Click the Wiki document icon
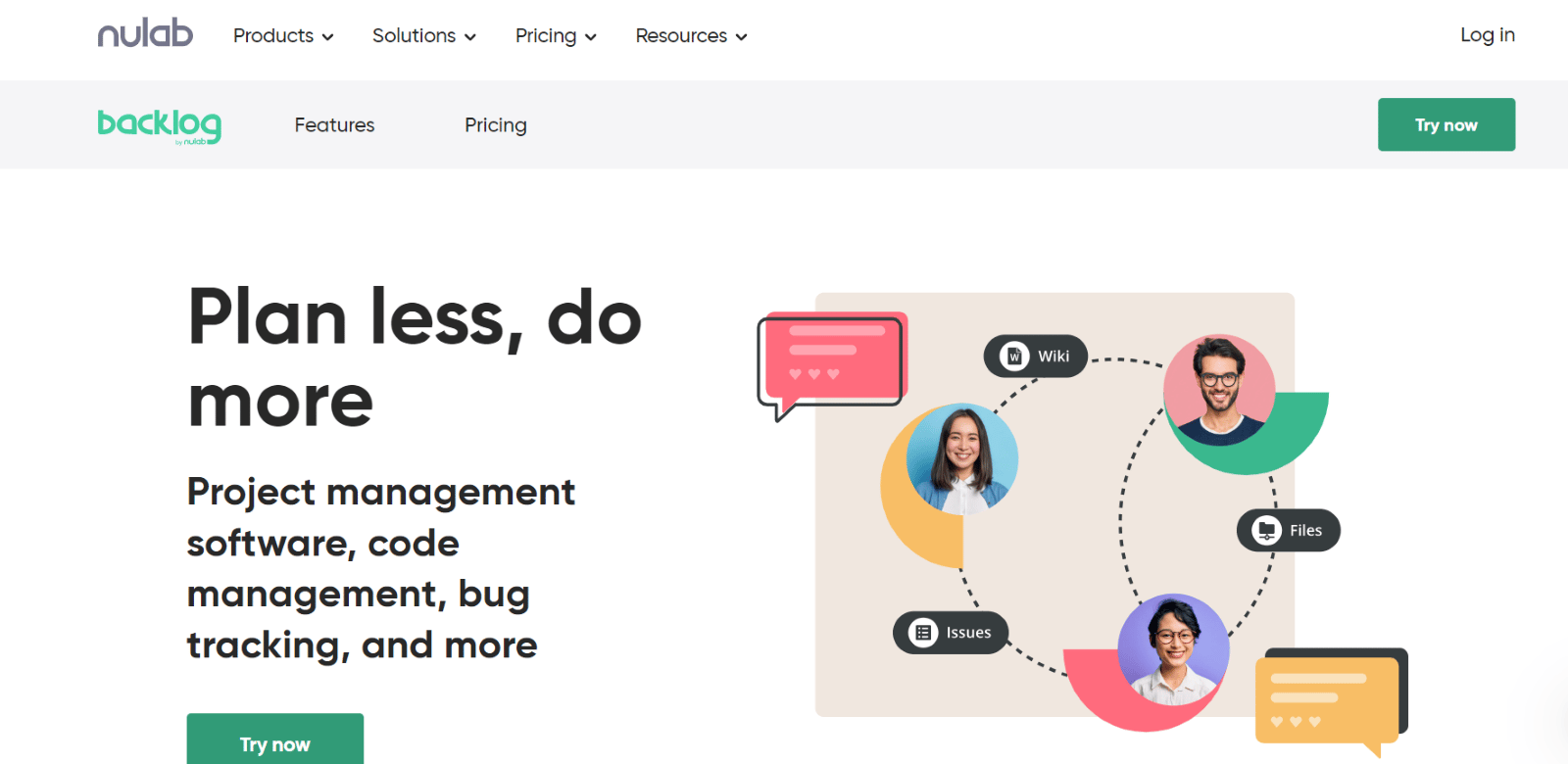The height and width of the screenshot is (764, 1568). (1014, 357)
